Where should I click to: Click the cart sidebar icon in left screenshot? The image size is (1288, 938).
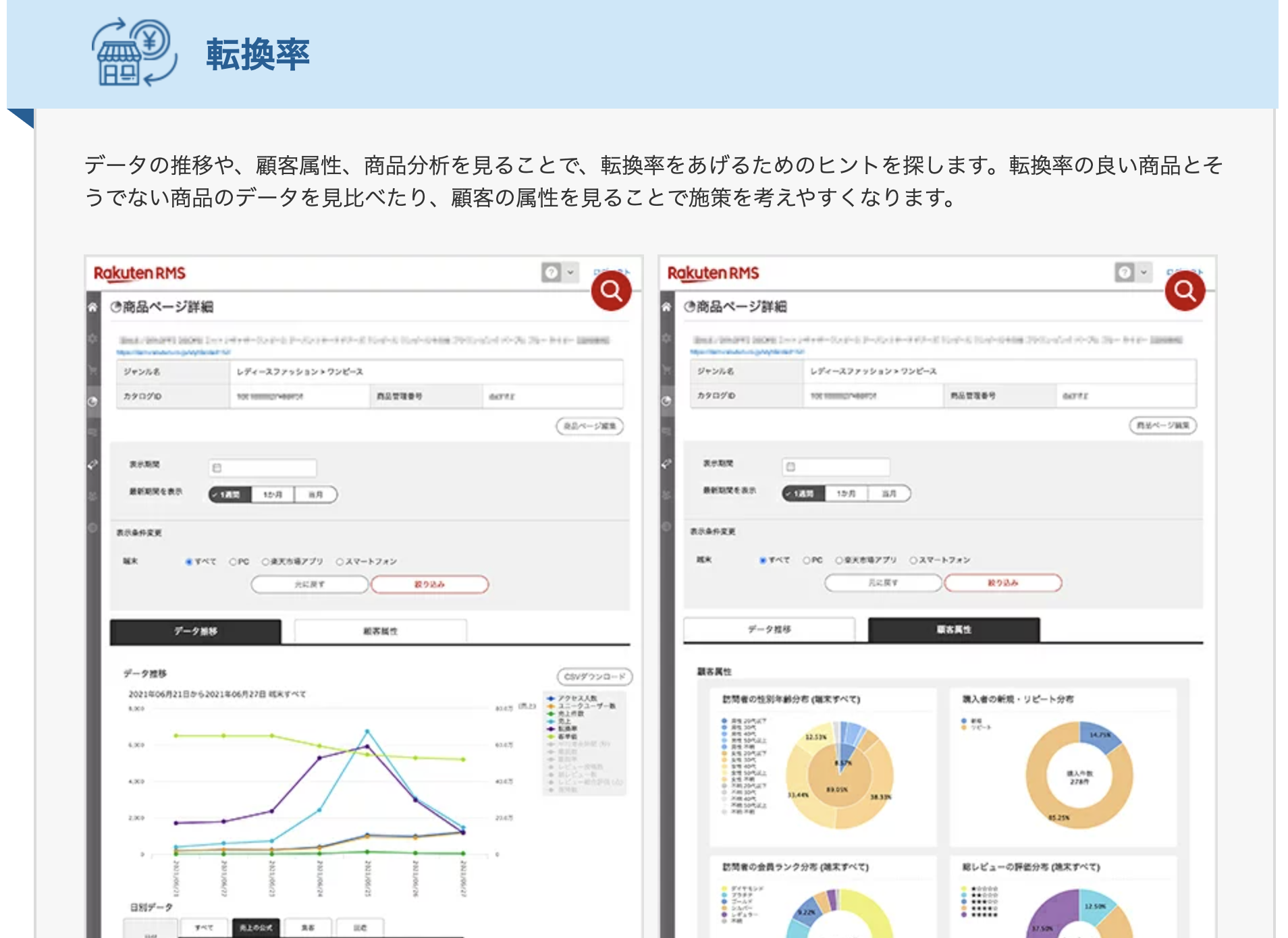click(x=92, y=370)
